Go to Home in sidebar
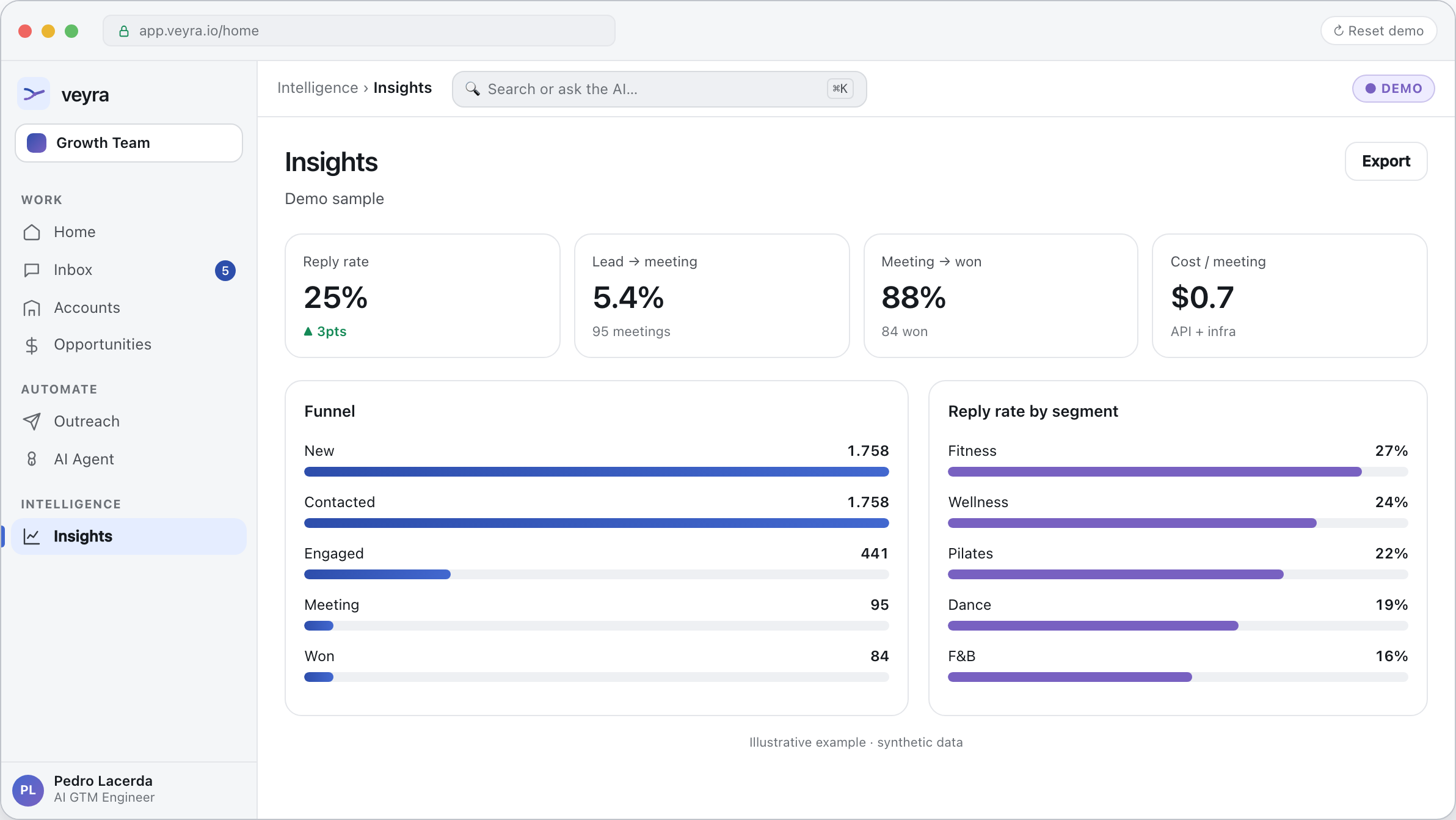 (x=129, y=232)
